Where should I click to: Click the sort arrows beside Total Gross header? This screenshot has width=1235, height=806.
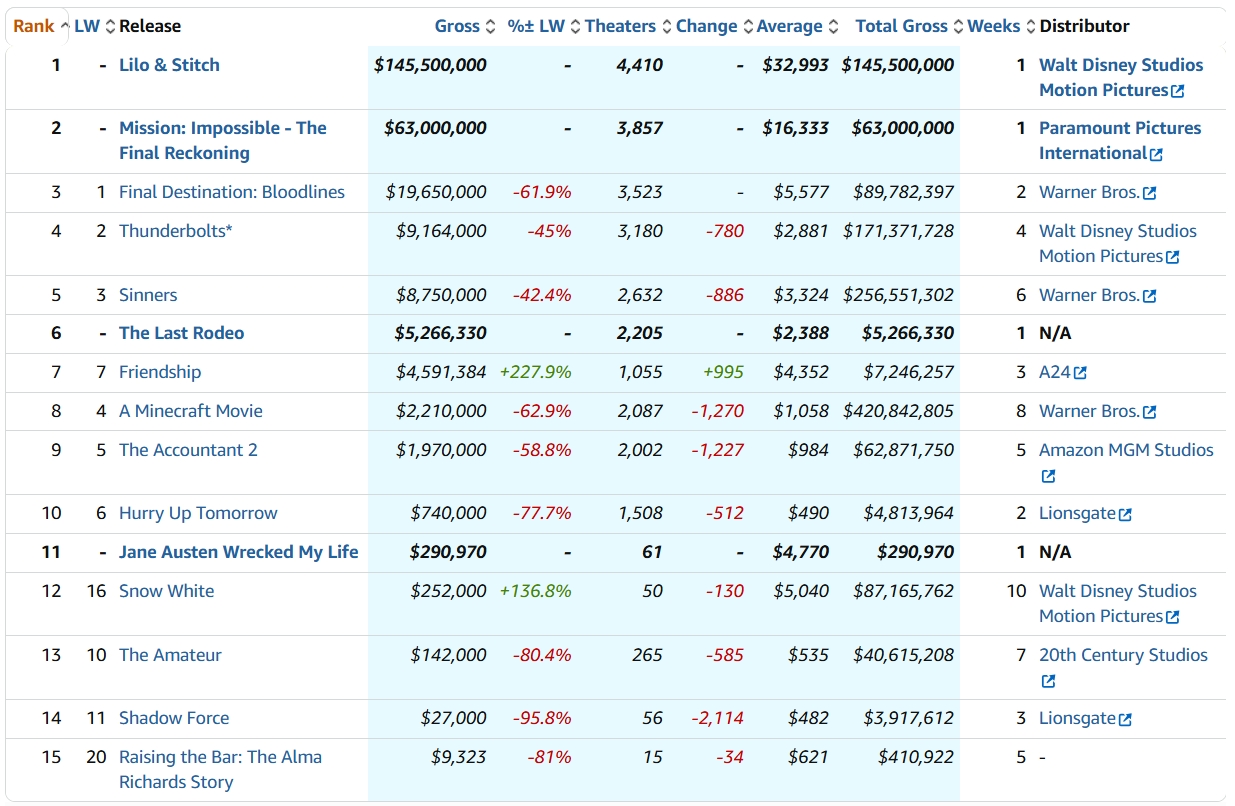click(957, 26)
